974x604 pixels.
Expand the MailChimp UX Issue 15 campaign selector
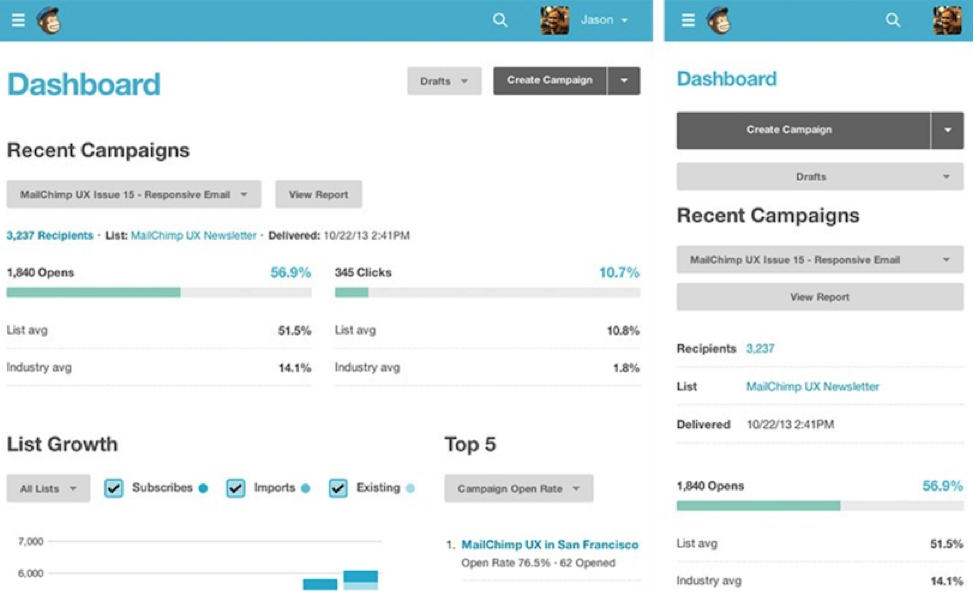pyautogui.click(x=133, y=194)
